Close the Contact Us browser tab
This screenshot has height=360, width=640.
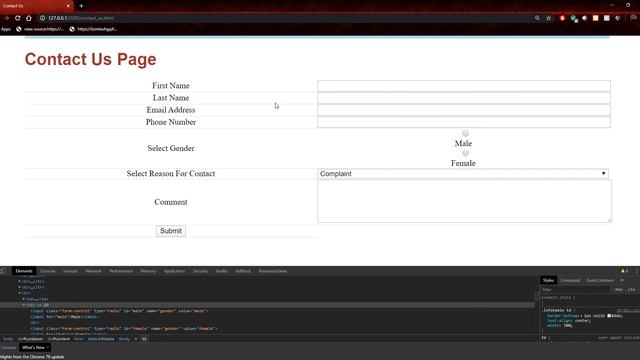point(68,6)
